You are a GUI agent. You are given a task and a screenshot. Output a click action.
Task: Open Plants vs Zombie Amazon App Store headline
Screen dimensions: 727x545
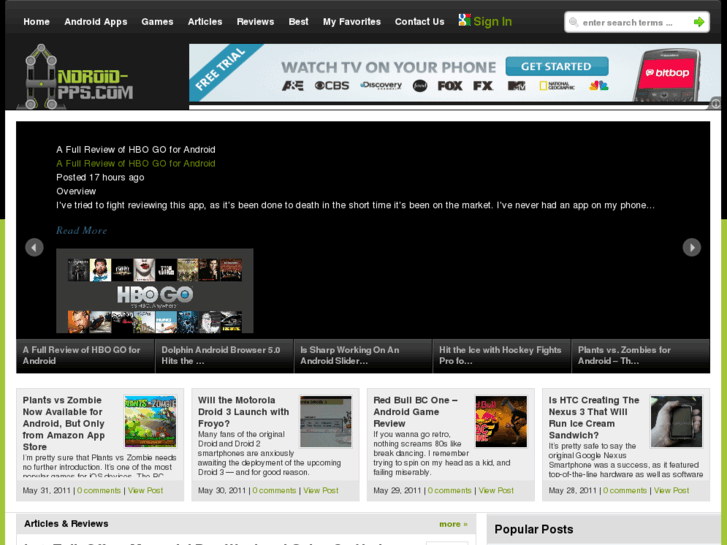(x=64, y=423)
